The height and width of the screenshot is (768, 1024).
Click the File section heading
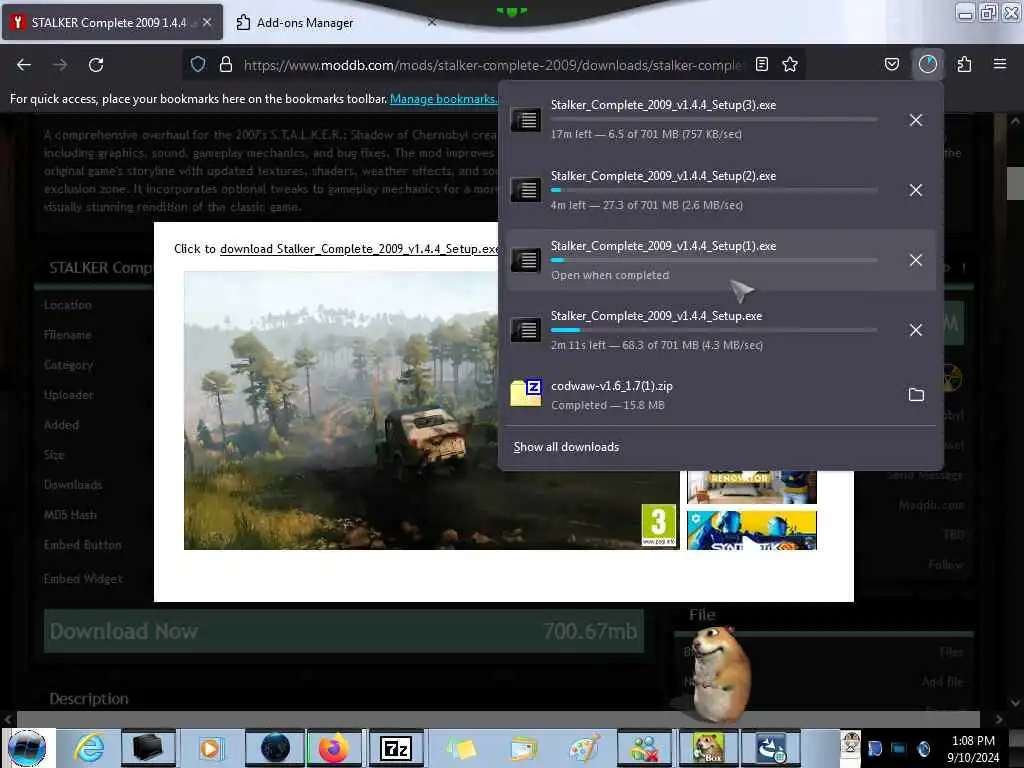pos(702,615)
